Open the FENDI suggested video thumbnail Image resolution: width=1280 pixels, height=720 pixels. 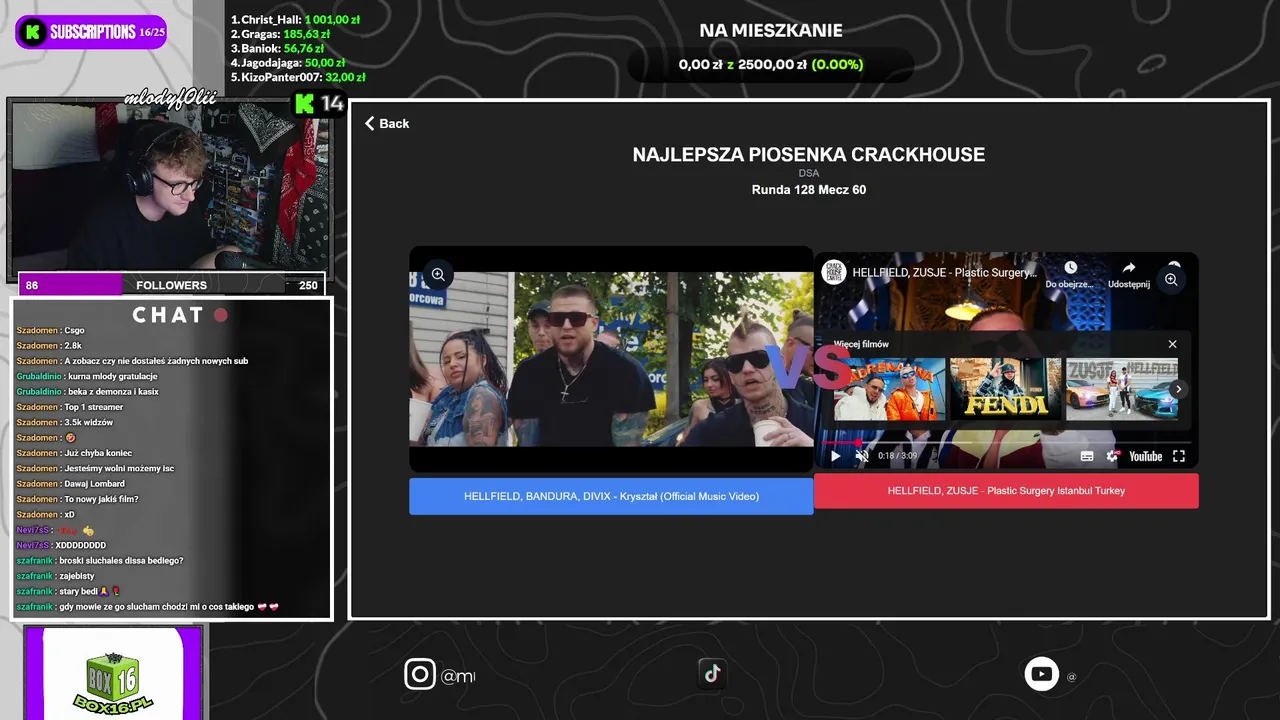point(1005,389)
